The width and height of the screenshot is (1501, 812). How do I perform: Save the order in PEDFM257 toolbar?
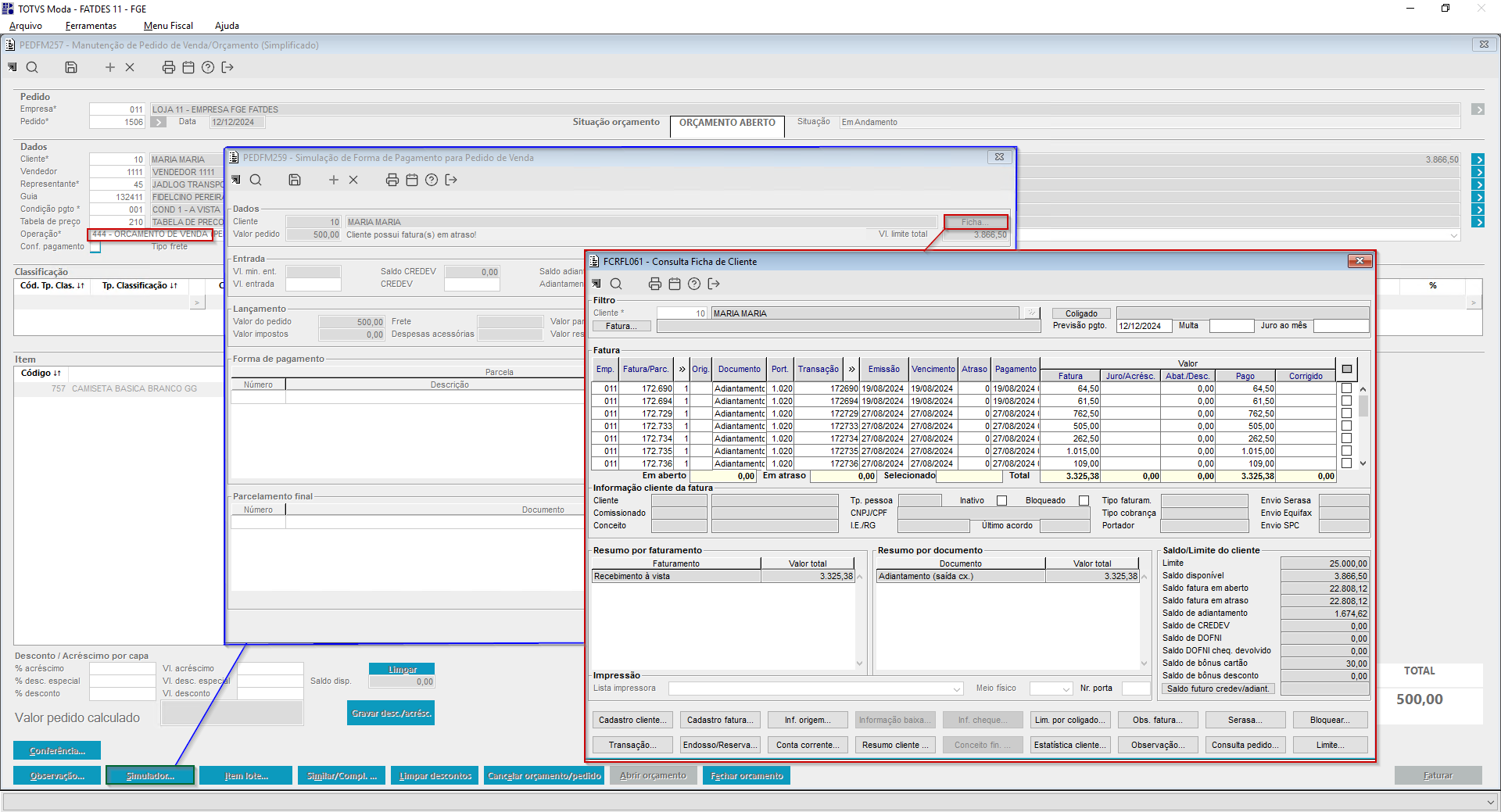(71, 67)
